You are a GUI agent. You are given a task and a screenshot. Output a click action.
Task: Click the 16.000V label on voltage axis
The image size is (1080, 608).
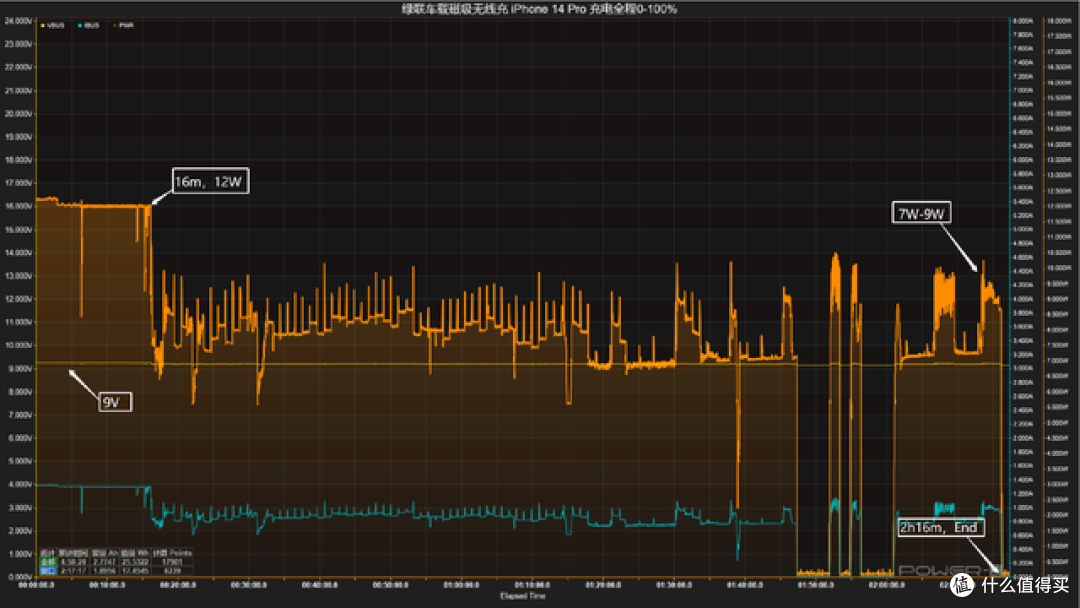point(18,206)
